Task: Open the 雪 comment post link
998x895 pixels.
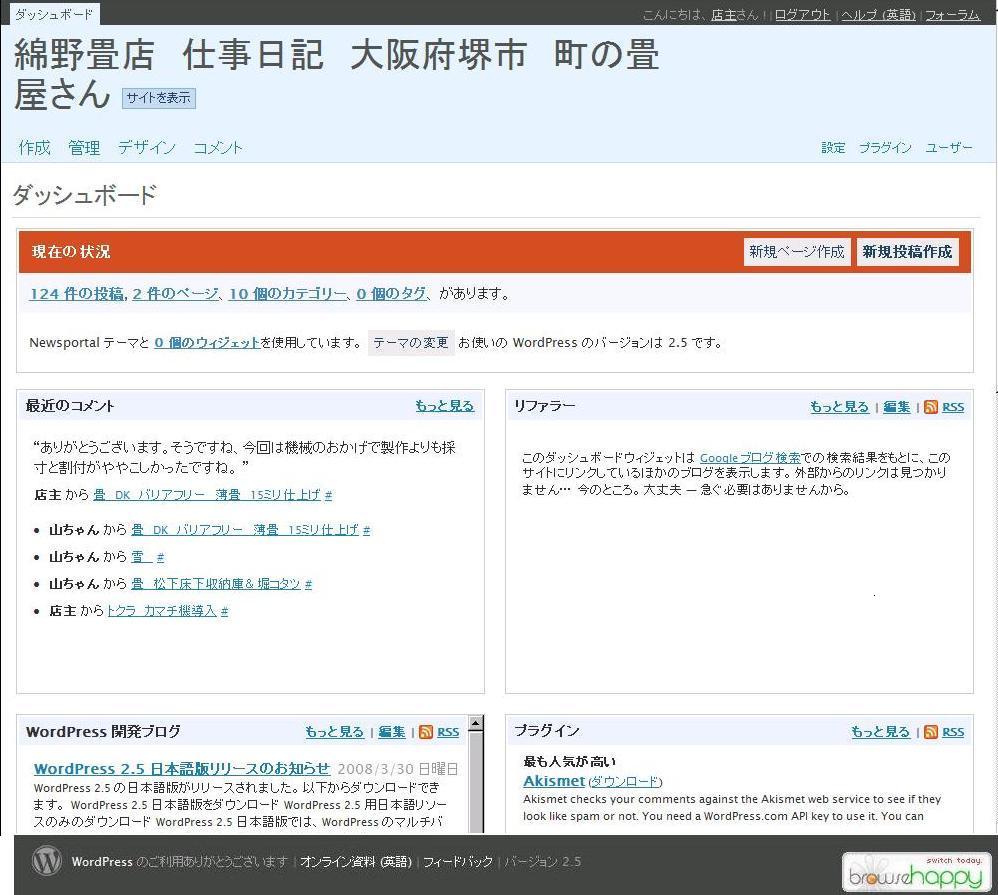Action: click(x=141, y=557)
